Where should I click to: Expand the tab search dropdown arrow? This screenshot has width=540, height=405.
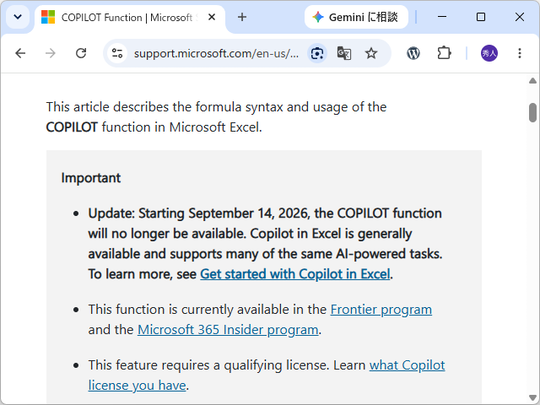18,17
